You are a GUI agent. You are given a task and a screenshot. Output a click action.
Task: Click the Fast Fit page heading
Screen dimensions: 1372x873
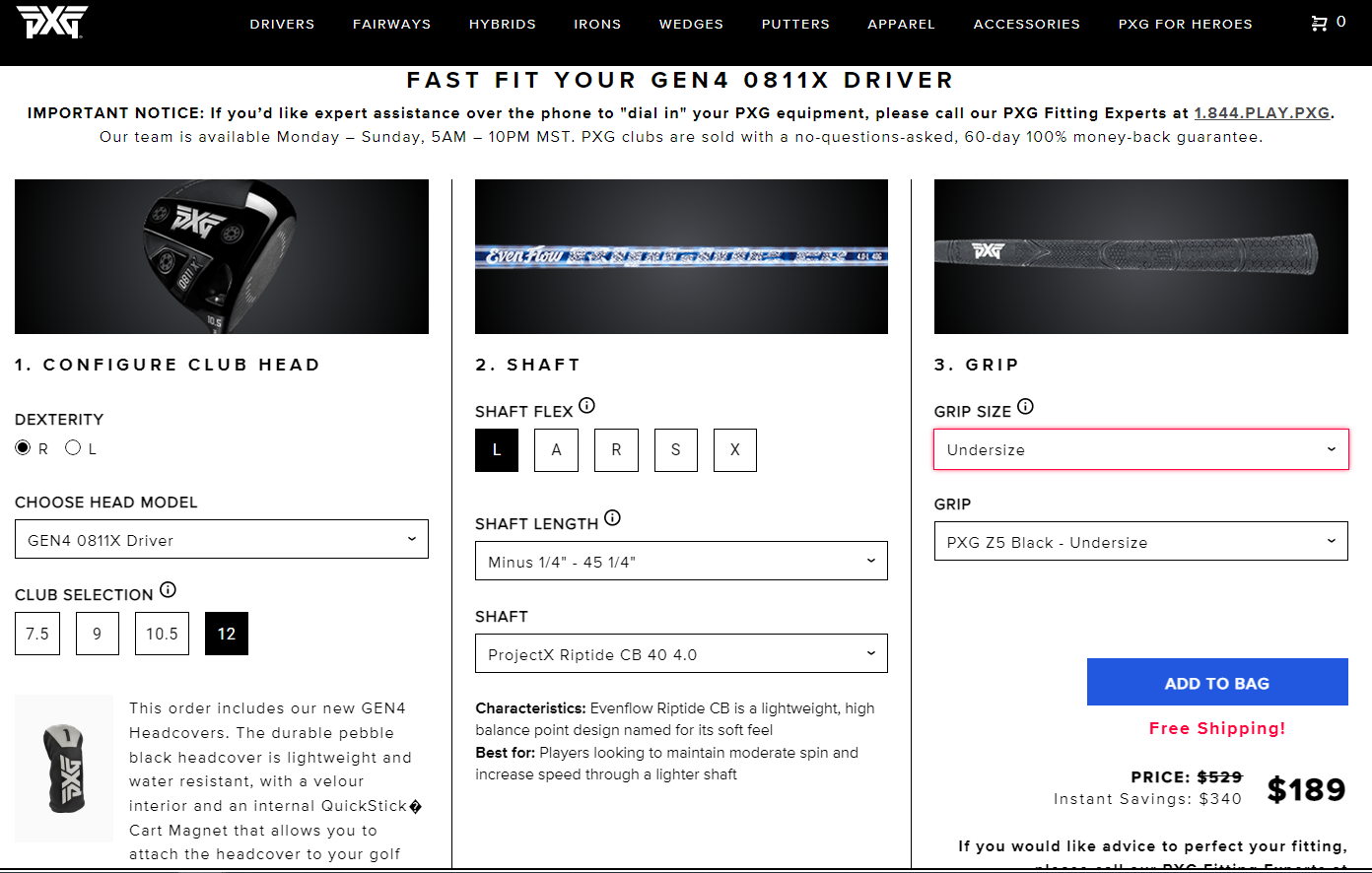click(681, 80)
